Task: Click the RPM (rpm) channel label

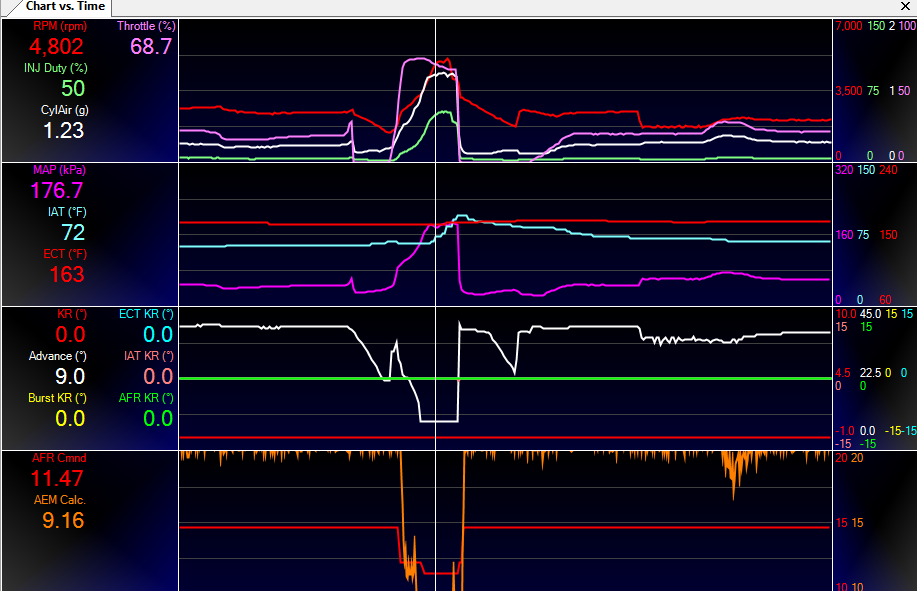Action: [x=60, y=26]
